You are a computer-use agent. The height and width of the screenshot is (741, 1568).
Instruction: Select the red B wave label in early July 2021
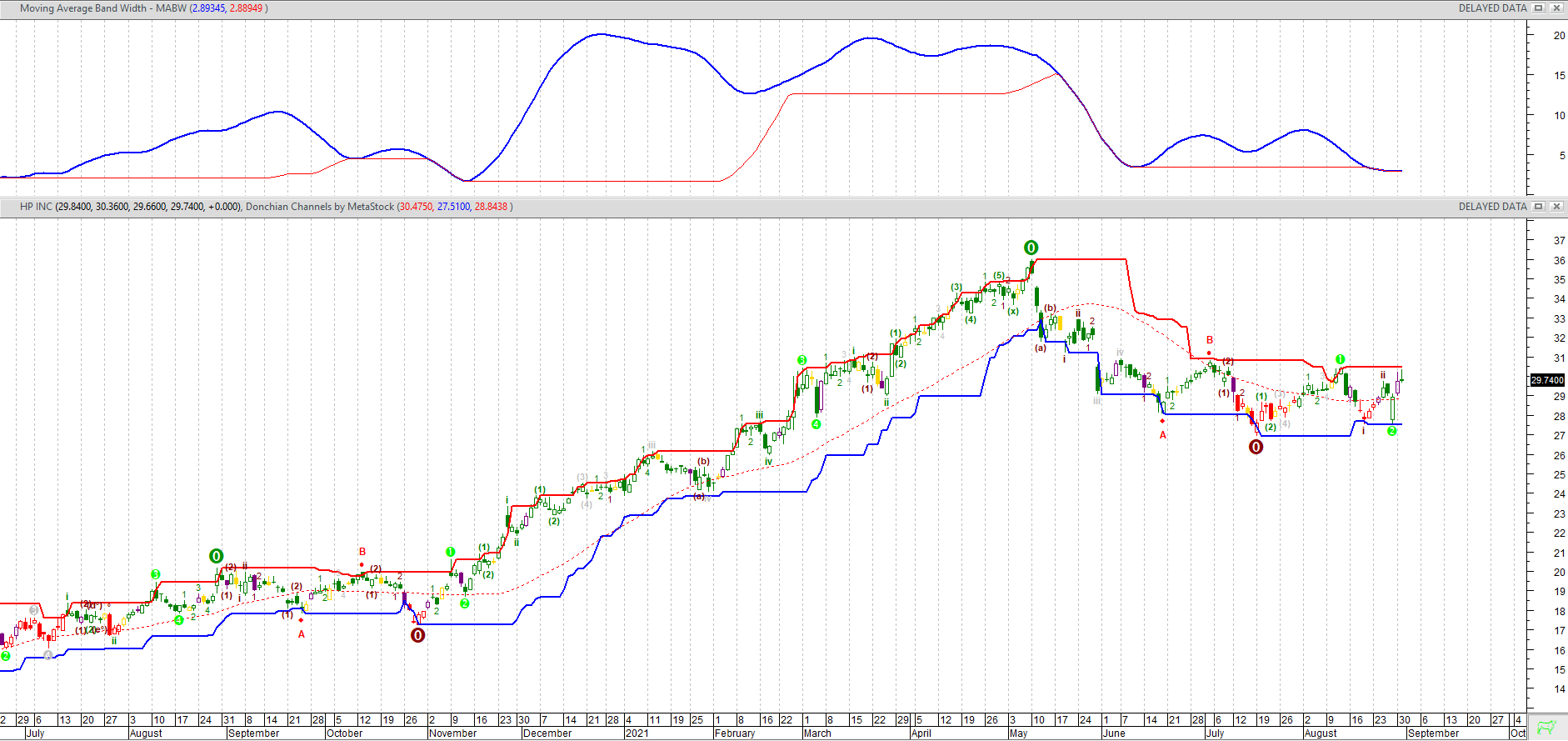click(x=1210, y=340)
